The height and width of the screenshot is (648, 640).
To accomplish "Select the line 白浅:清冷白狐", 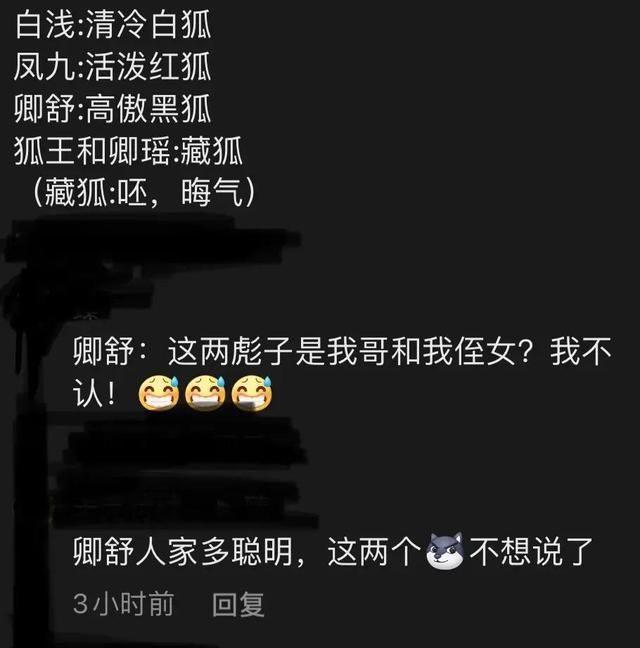I will 113,25.
